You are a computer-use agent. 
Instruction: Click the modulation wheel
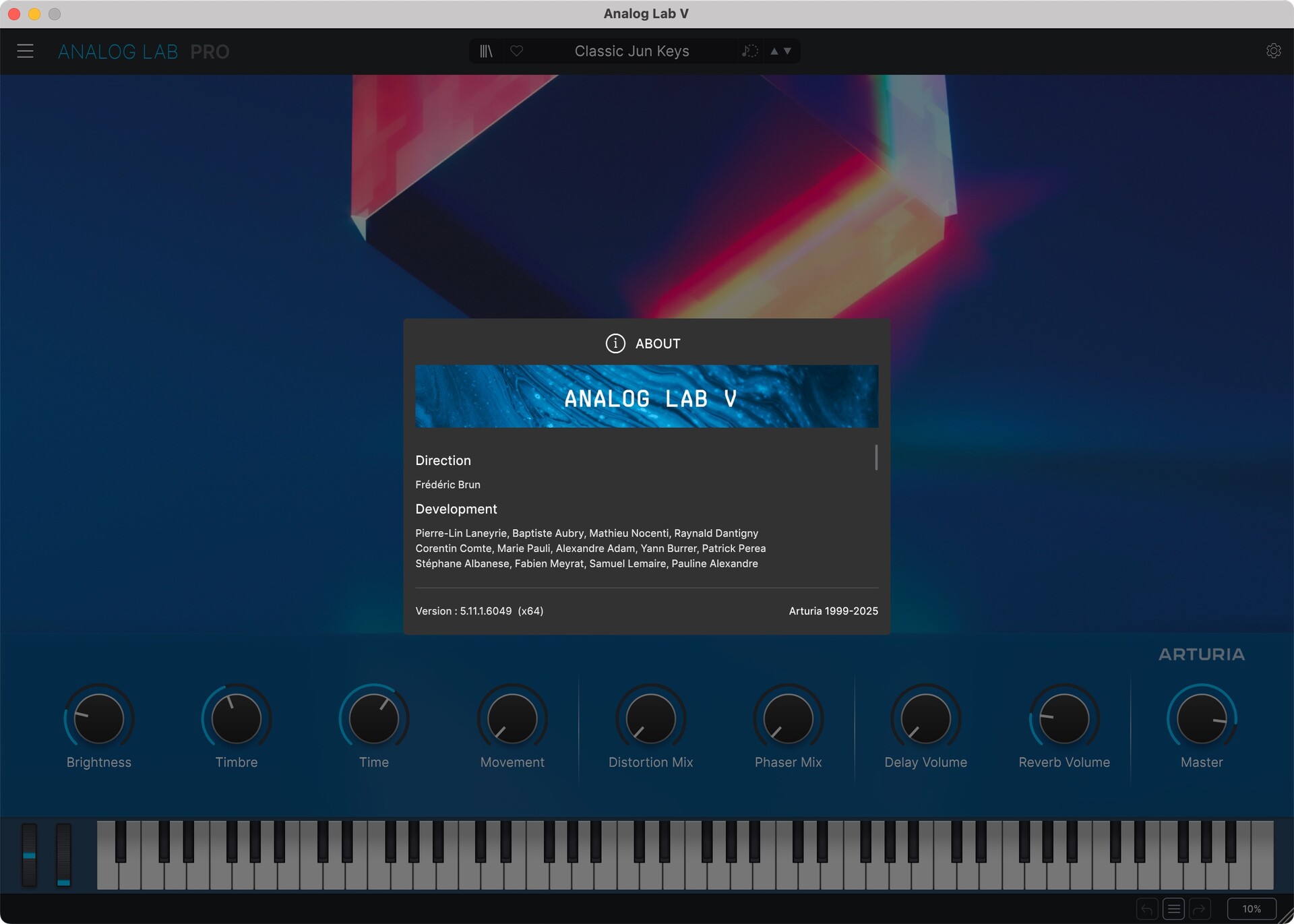(x=63, y=854)
